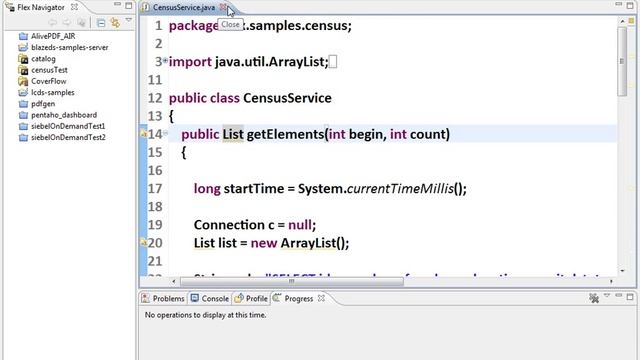The width and height of the screenshot is (640, 360).
Task: Click 'No operations to display at this time.' text
Action: coord(205,315)
